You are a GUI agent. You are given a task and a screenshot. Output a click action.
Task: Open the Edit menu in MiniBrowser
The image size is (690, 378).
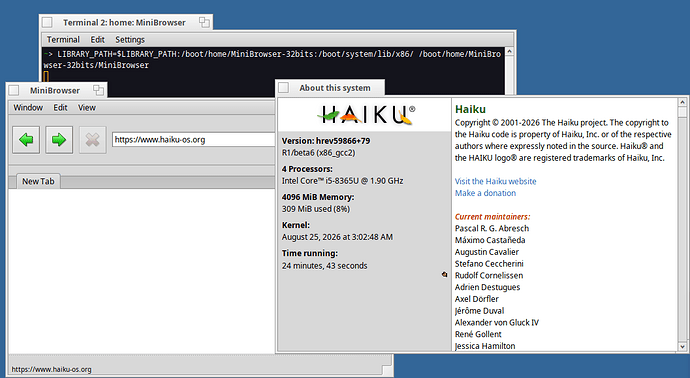coord(60,107)
